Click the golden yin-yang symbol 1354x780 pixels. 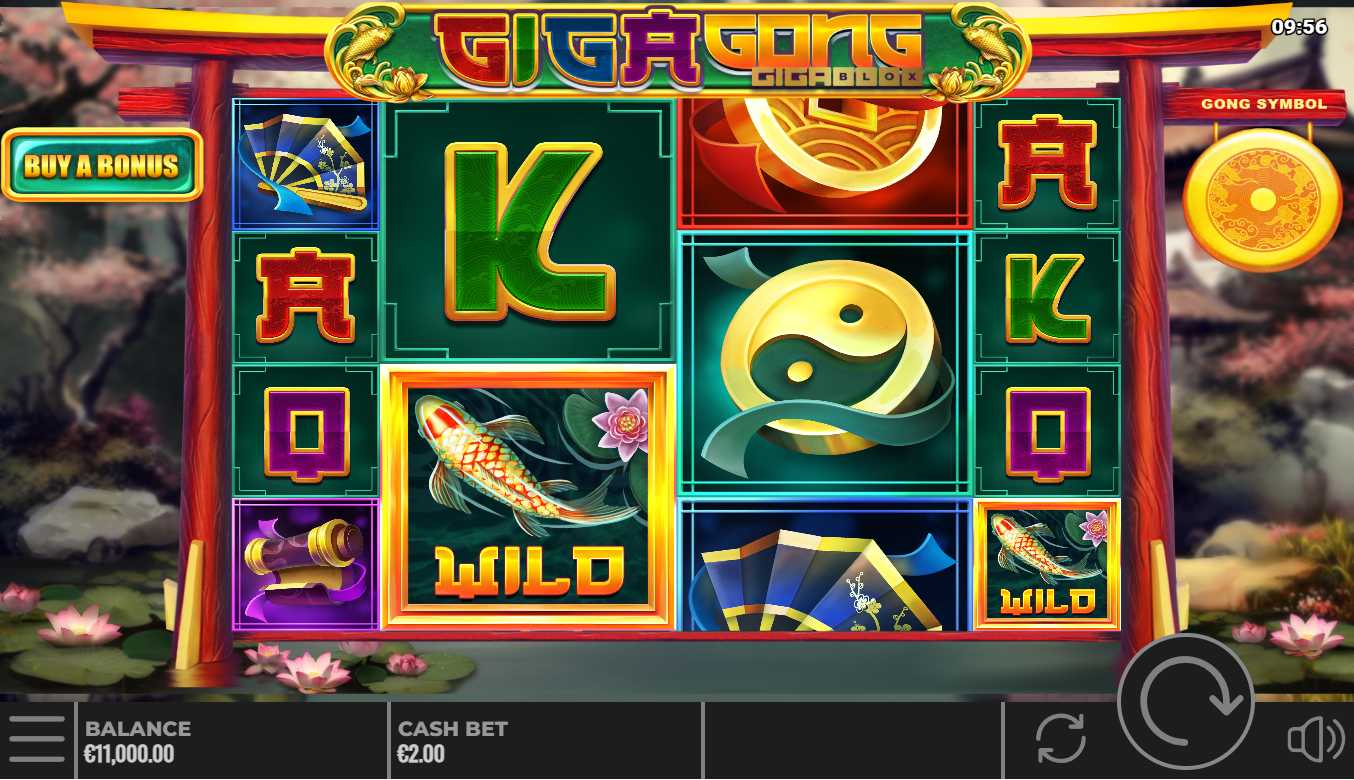pyautogui.click(x=825, y=364)
